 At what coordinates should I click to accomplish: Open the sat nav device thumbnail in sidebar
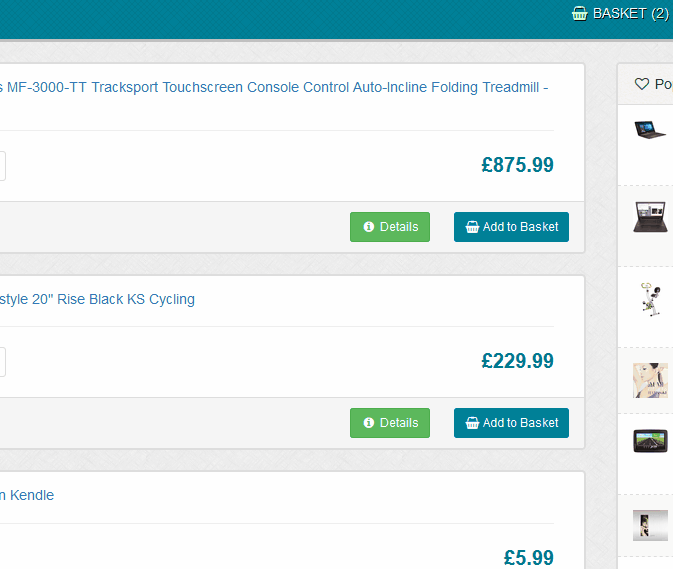coord(651,441)
